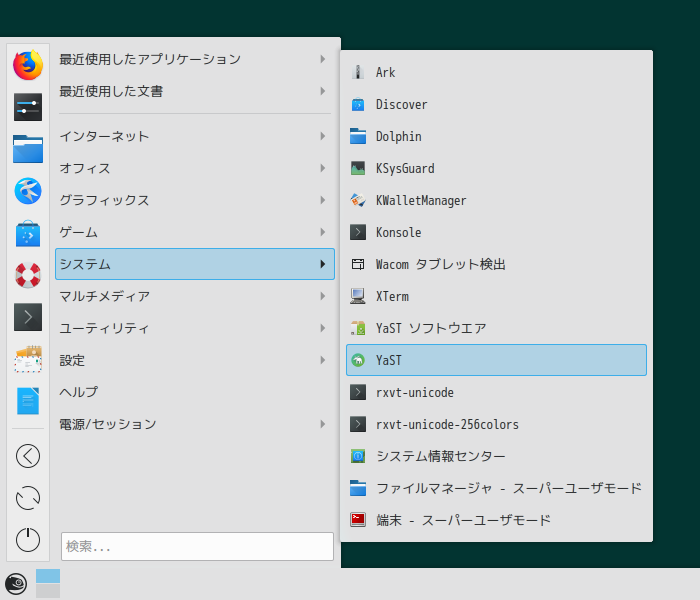The height and width of the screenshot is (600, 700).
Task: Open System Settings sliders icon in sidebar
Action: (x=28, y=107)
